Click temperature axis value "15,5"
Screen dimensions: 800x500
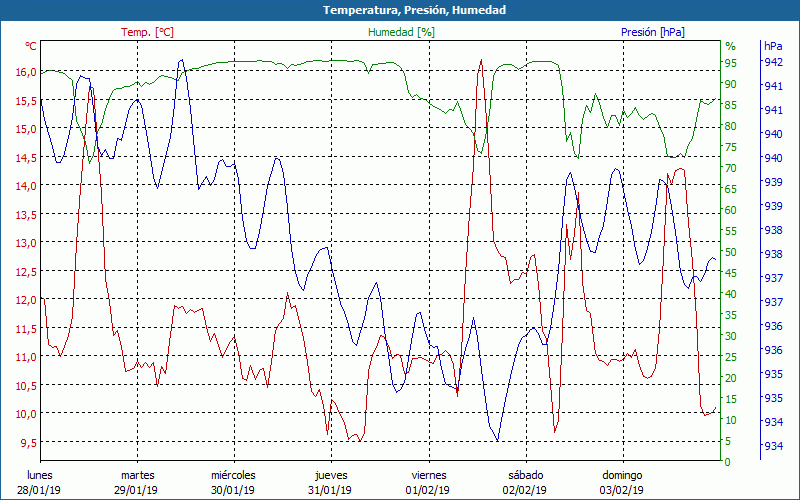click(x=27, y=100)
